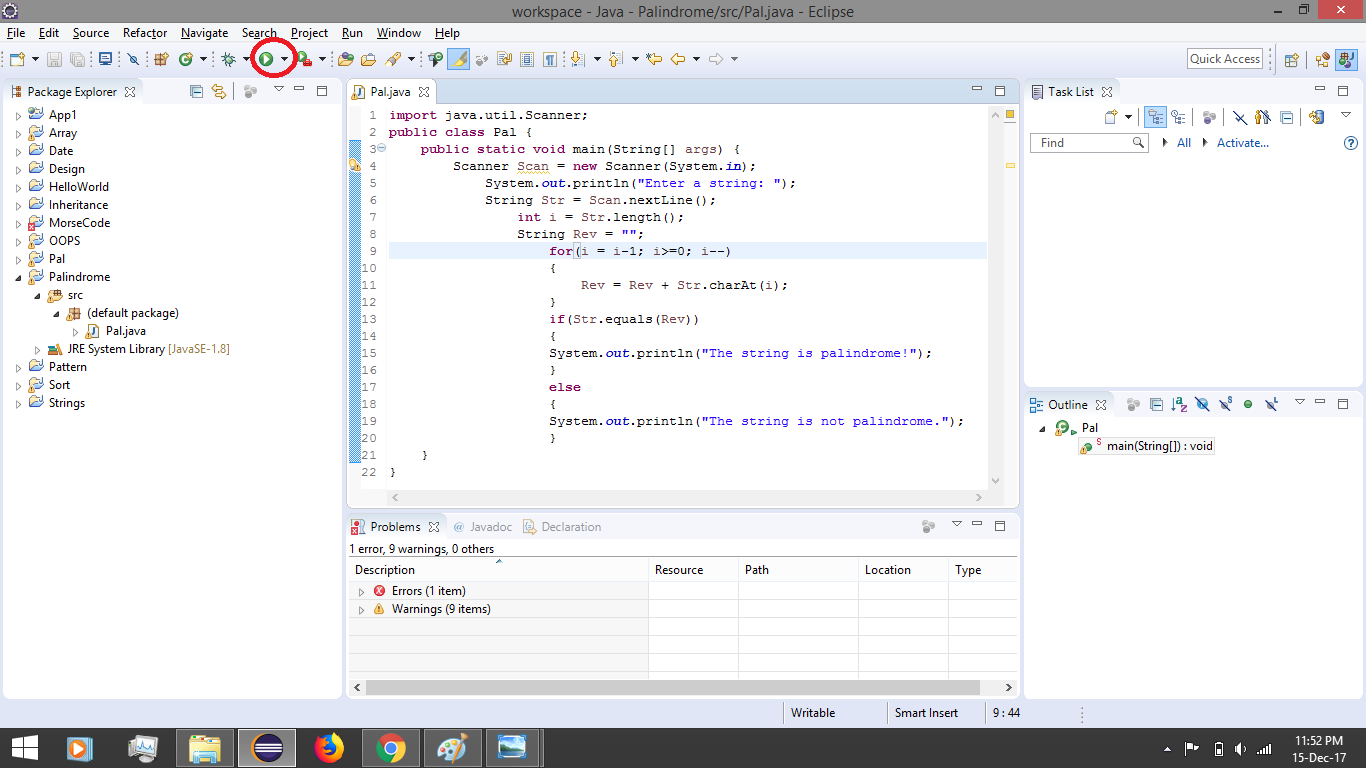1366x768 pixels.
Task: Collapse the Palindrome project node
Action: 18,277
